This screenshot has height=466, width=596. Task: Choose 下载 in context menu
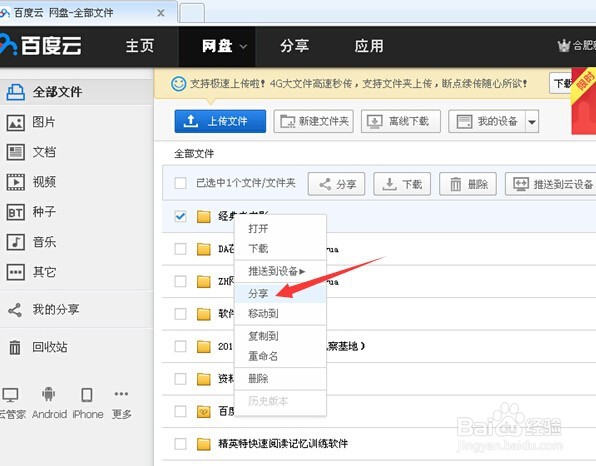tap(281, 248)
